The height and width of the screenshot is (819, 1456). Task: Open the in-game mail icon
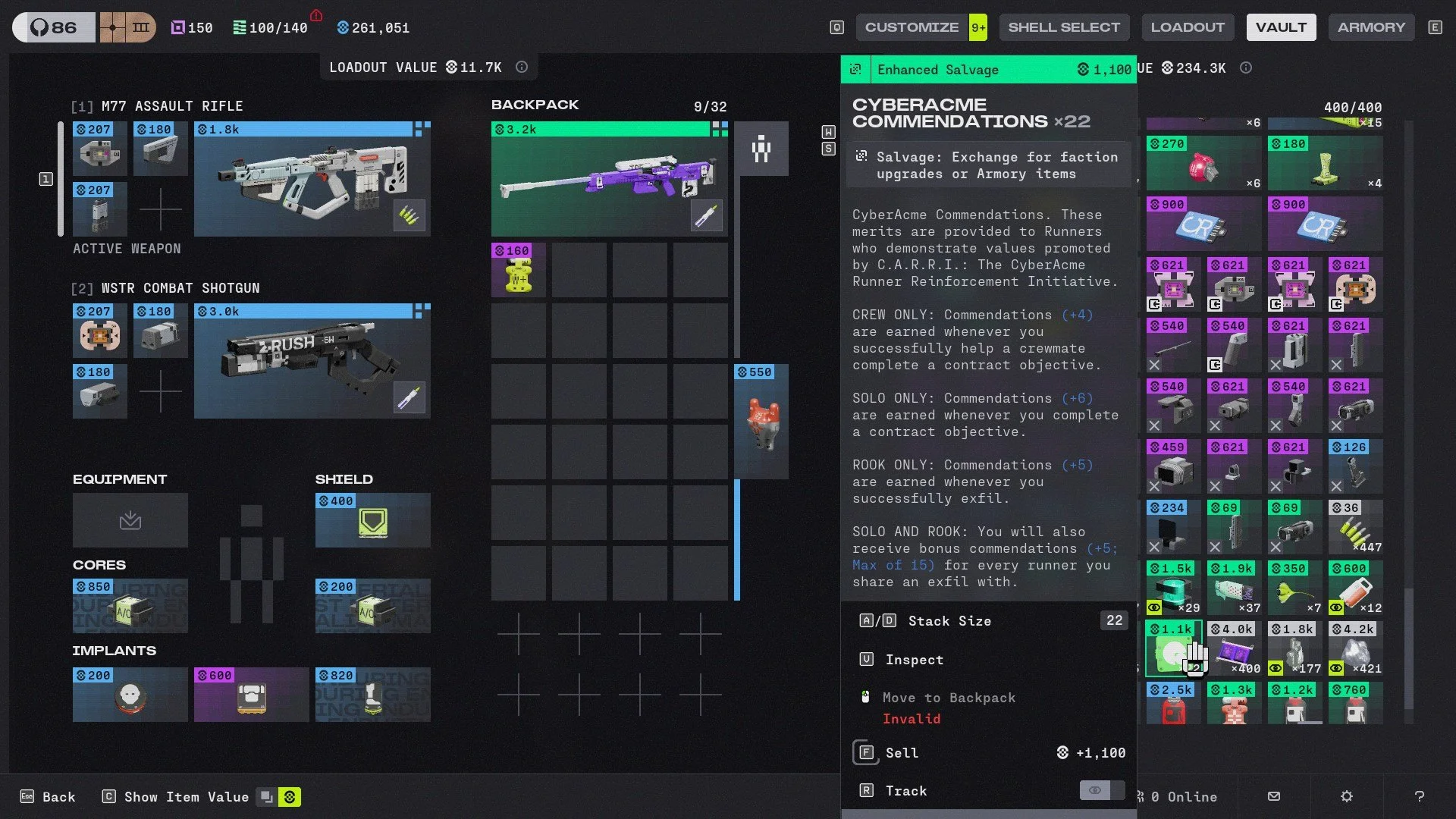[x=1272, y=796]
